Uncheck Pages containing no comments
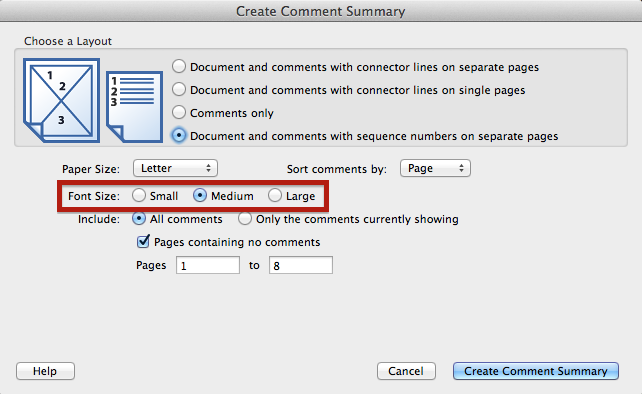Image resolution: width=642 pixels, height=394 pixels. point(143,241)
